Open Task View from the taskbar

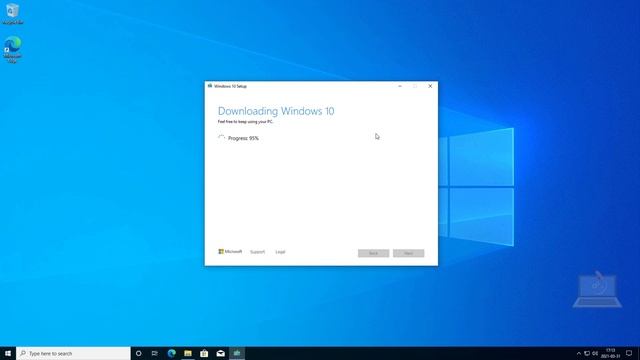pos(155,353)
